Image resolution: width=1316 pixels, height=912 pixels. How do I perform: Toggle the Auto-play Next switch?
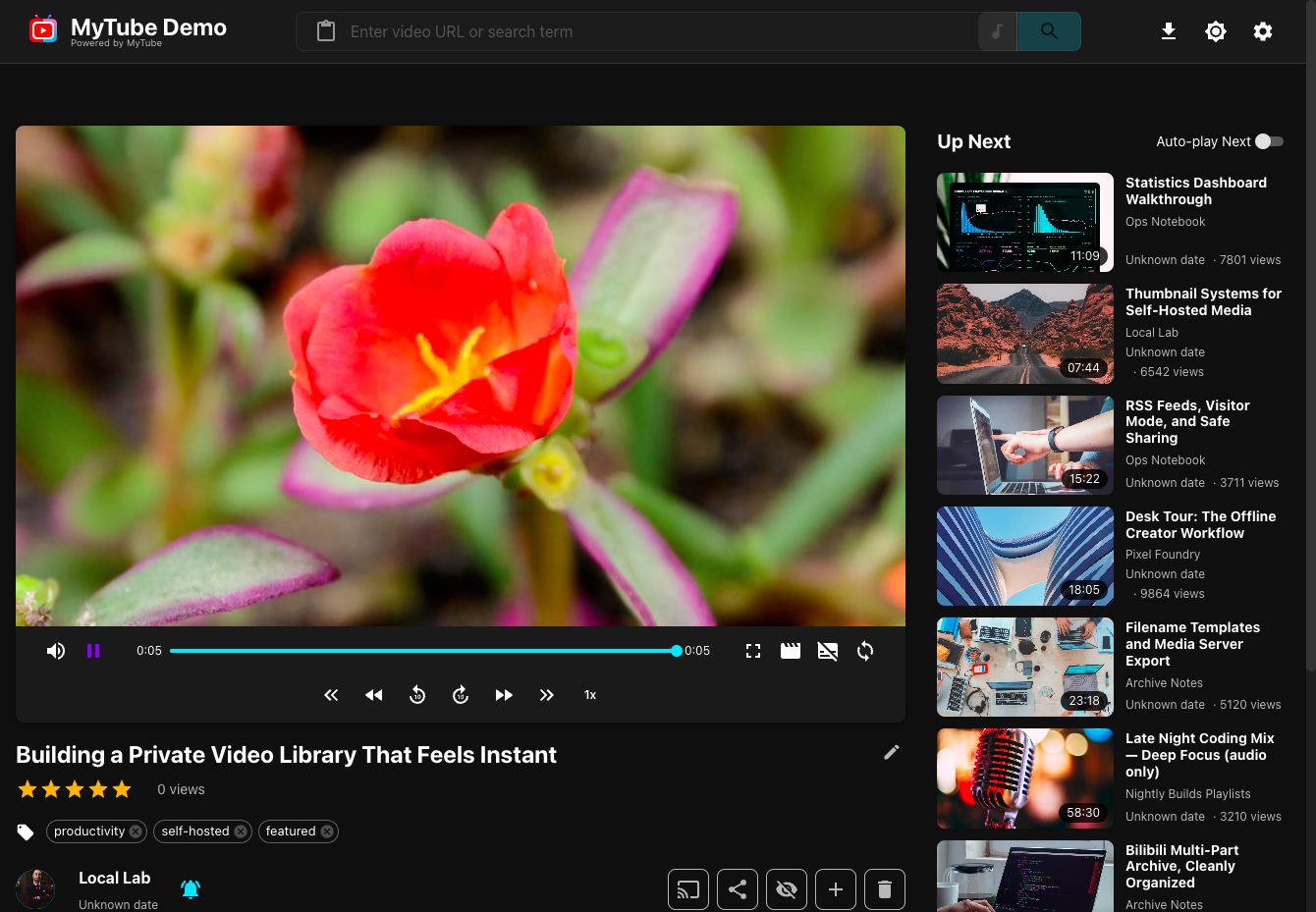1269,141
